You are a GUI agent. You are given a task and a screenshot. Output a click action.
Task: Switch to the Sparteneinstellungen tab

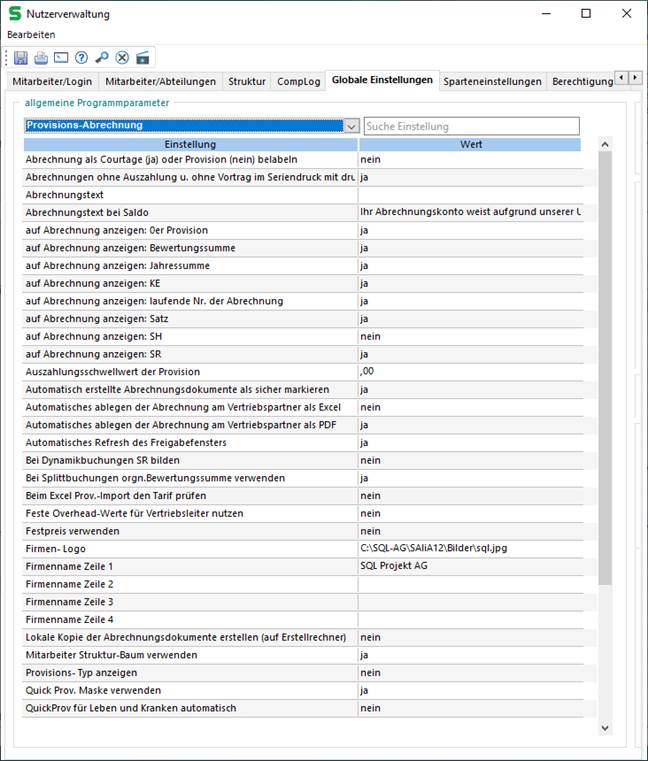tap(492, 82)
